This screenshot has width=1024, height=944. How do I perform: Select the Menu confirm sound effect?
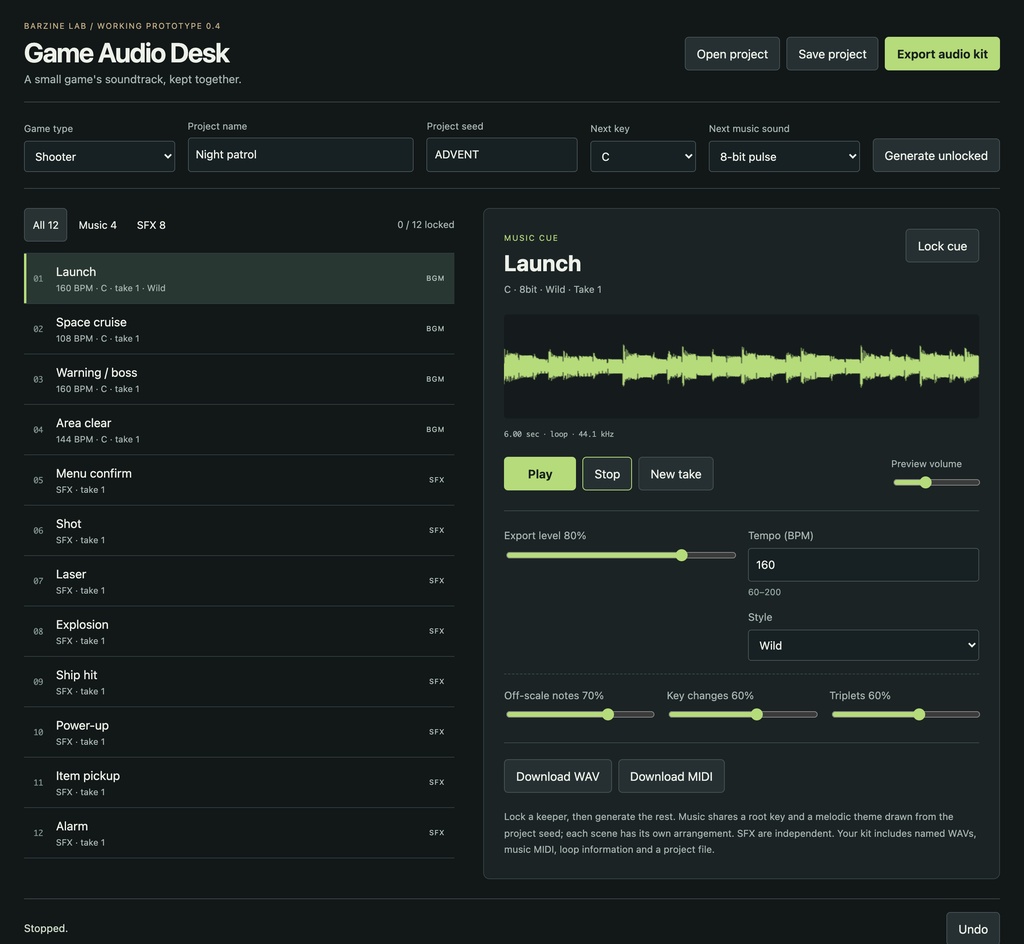tap(239, 480)
